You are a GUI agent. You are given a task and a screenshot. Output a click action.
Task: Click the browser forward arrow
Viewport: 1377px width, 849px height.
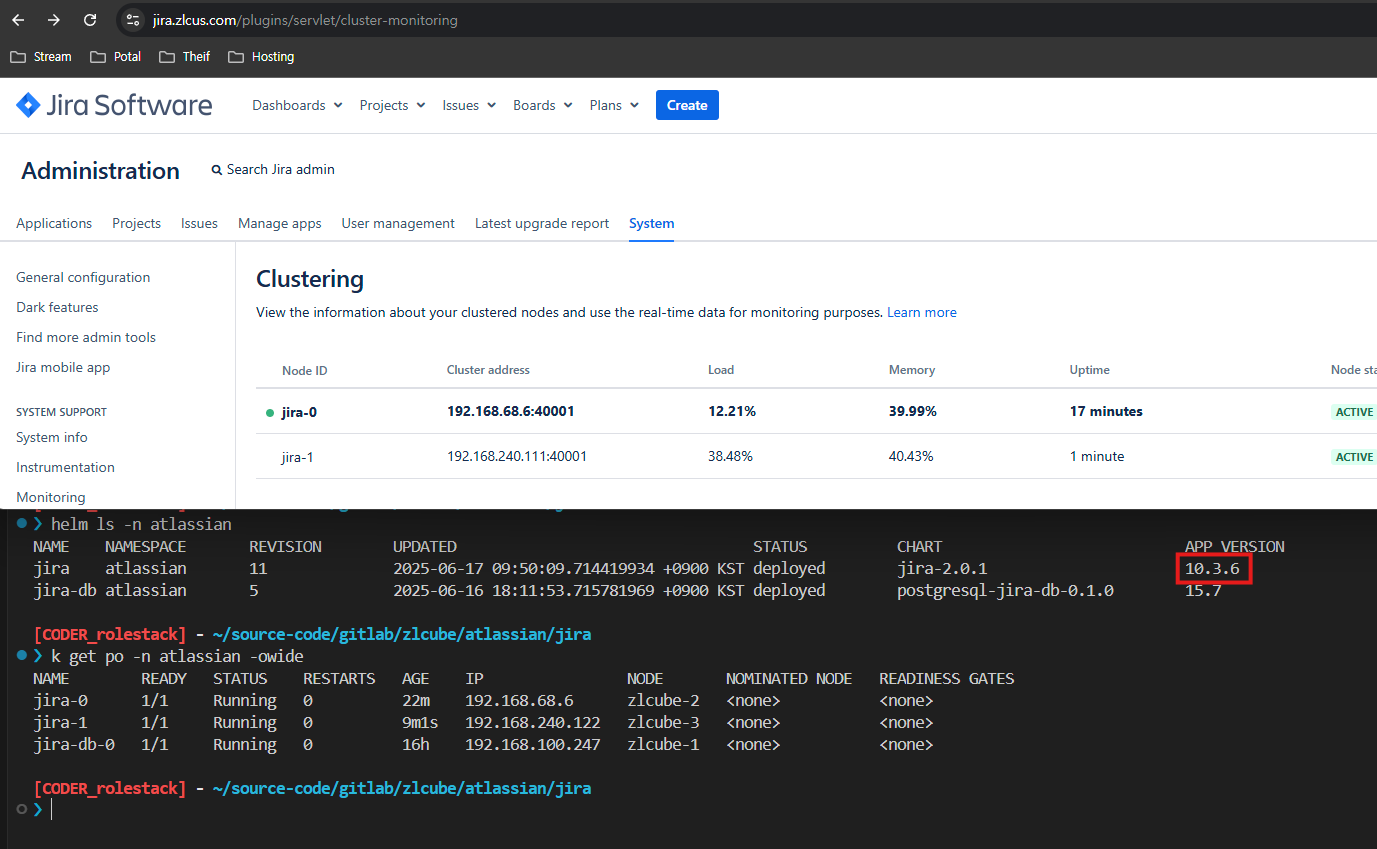coord(54,20)
